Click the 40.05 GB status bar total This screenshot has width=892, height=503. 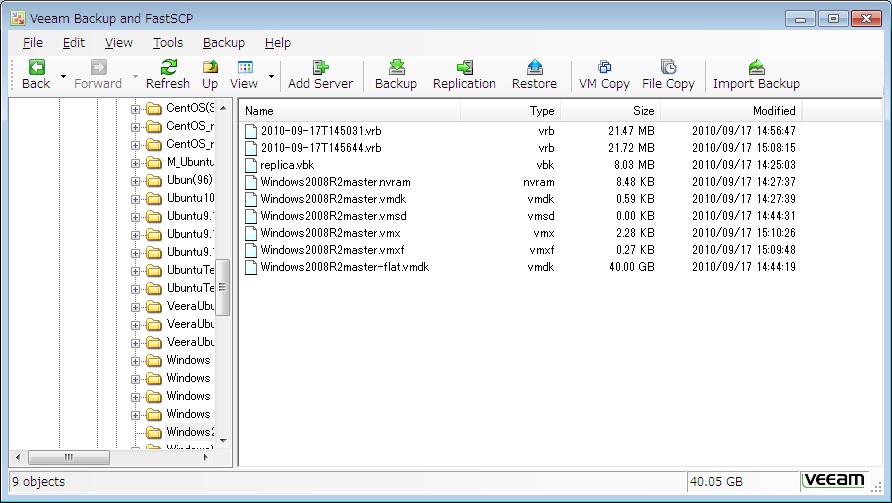click(716, 481)
